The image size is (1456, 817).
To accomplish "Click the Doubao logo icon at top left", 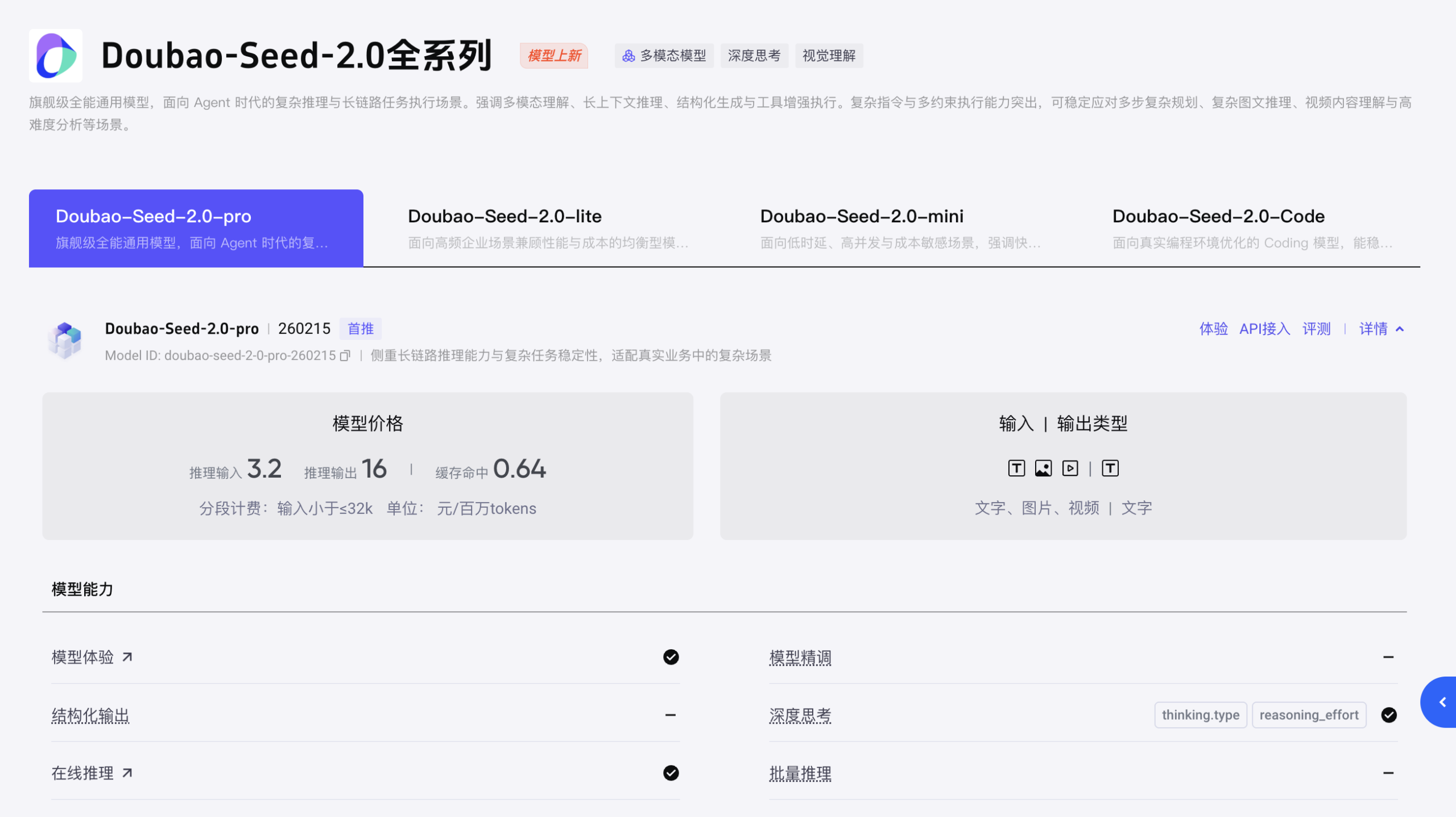I will pos(55,56).
